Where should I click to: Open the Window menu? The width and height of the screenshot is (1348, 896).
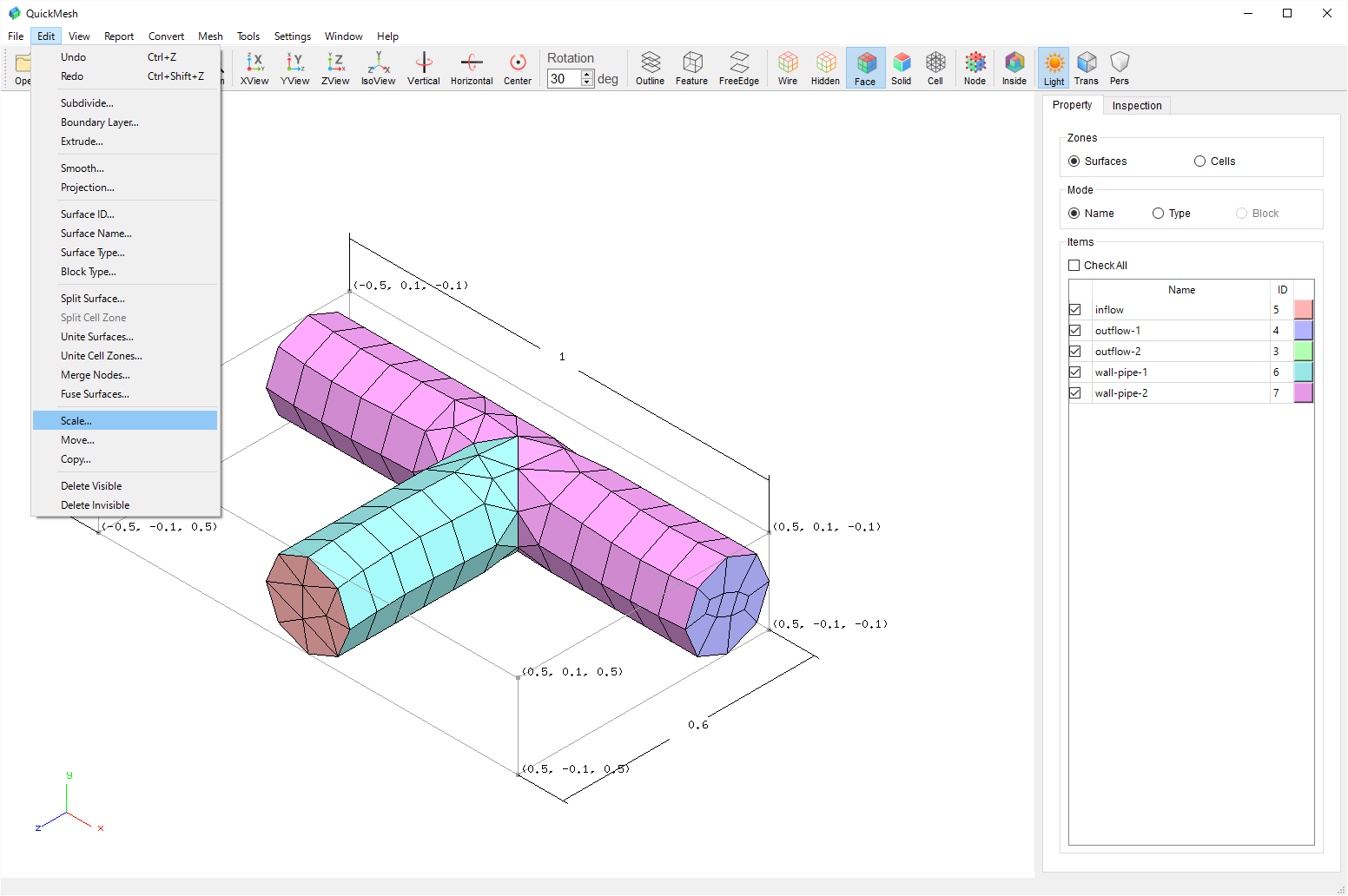[344, 36]
